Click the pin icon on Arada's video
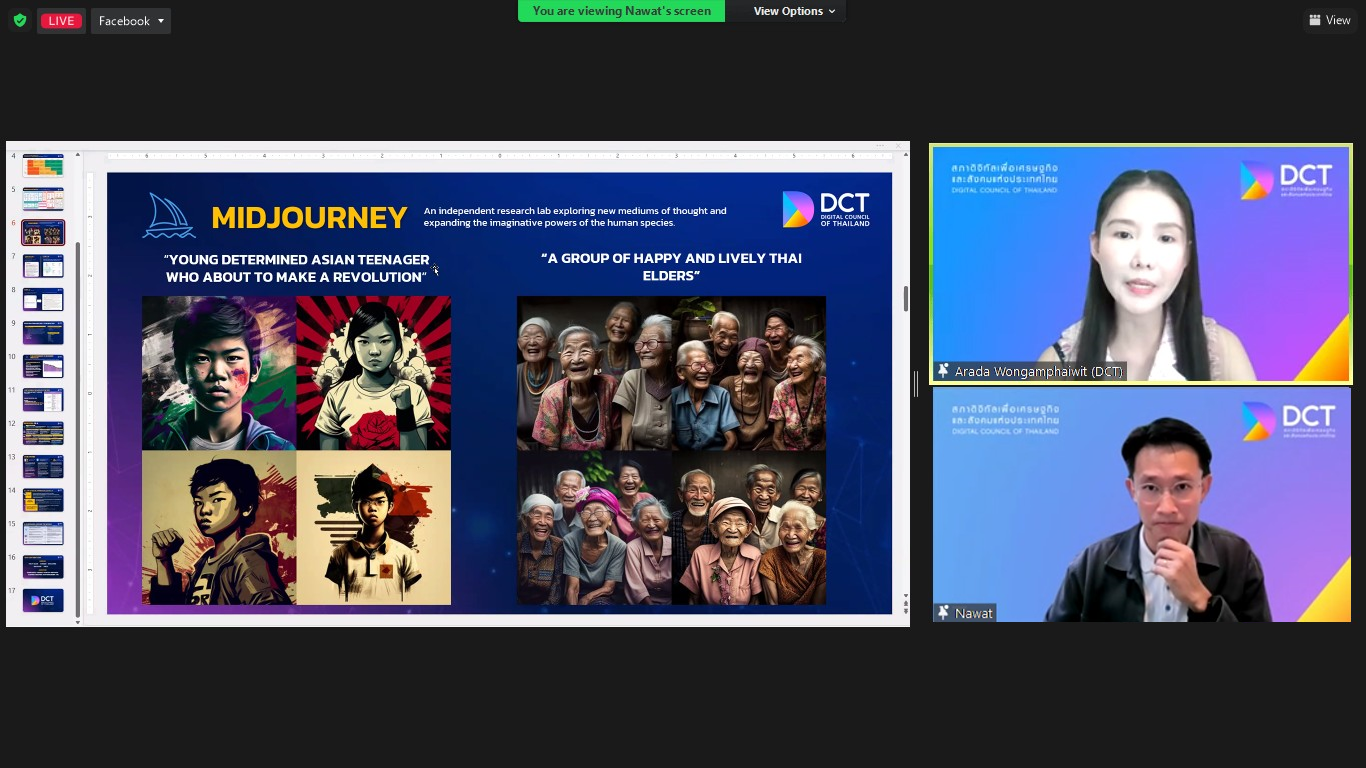The width and height of the screenshot is (1366, 768). (x=942, y=371)
